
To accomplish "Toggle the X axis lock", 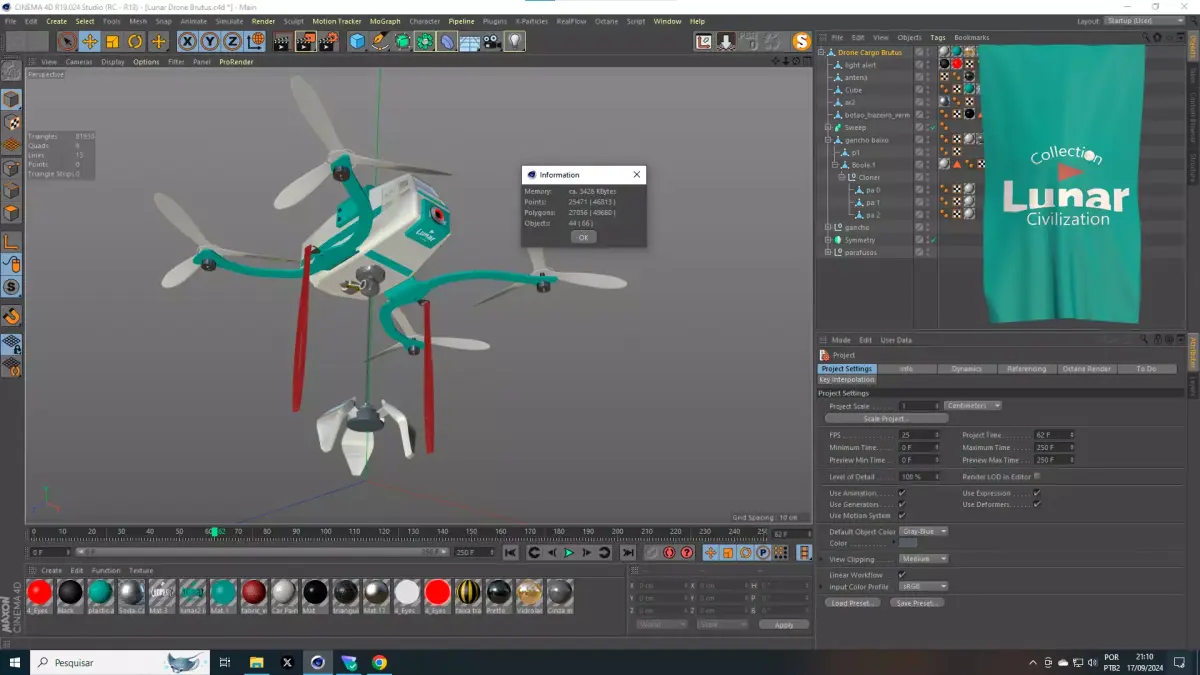I will 187,41.
